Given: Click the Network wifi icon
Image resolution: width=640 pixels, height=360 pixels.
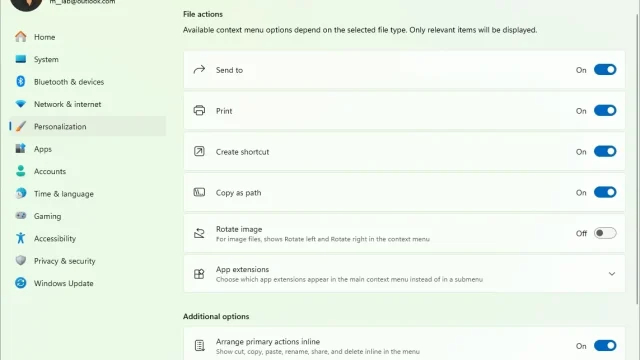Looking at the screenshot, I should pyautogui.click(x=20, y=104).
